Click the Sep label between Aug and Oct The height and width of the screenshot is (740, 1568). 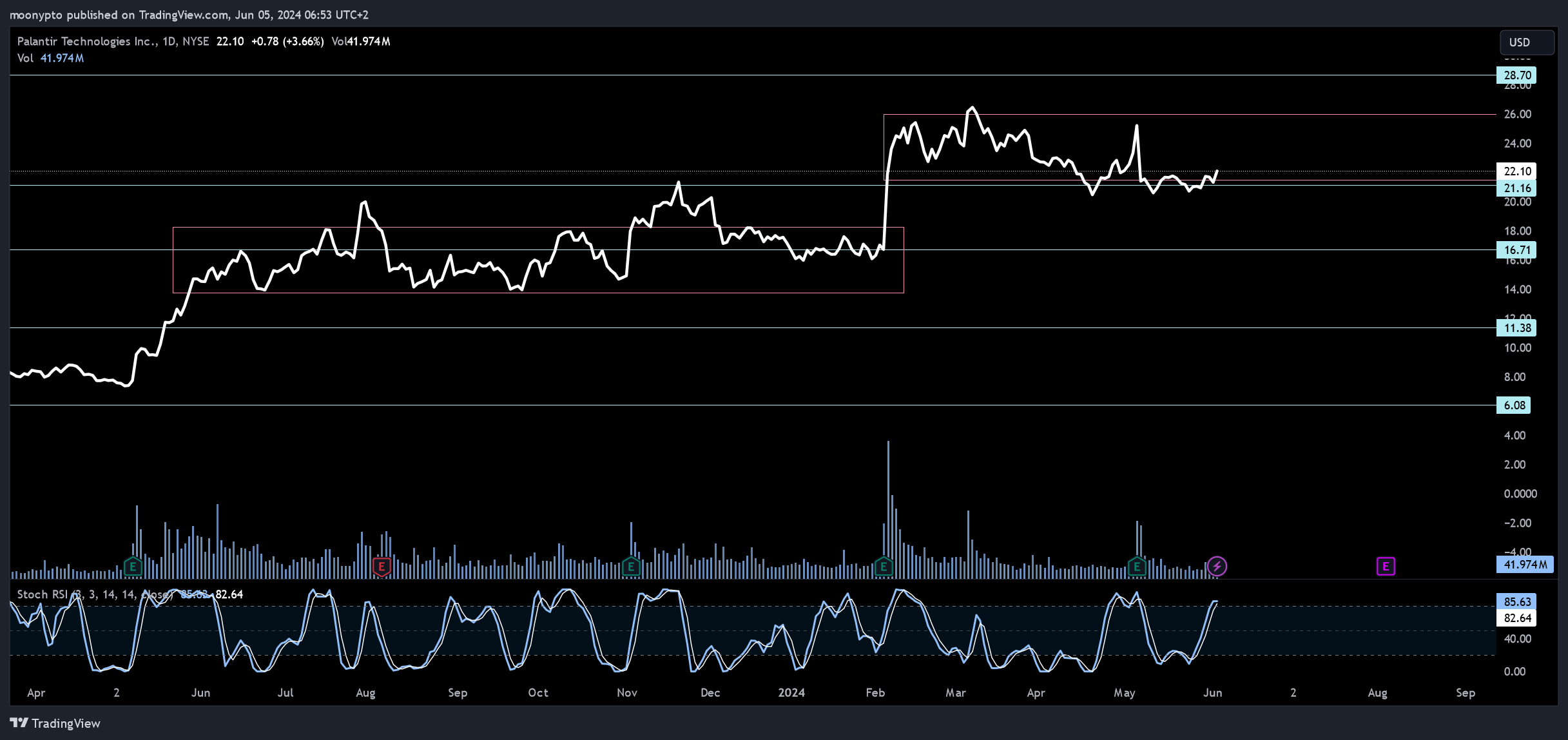point(458,693)
